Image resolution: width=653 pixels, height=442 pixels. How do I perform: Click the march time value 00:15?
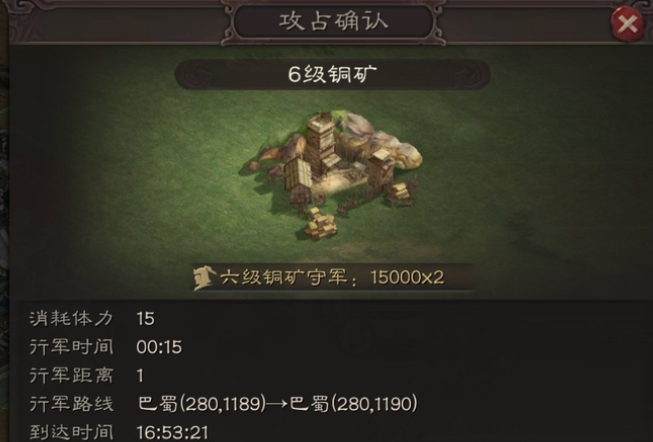point(159,347)
